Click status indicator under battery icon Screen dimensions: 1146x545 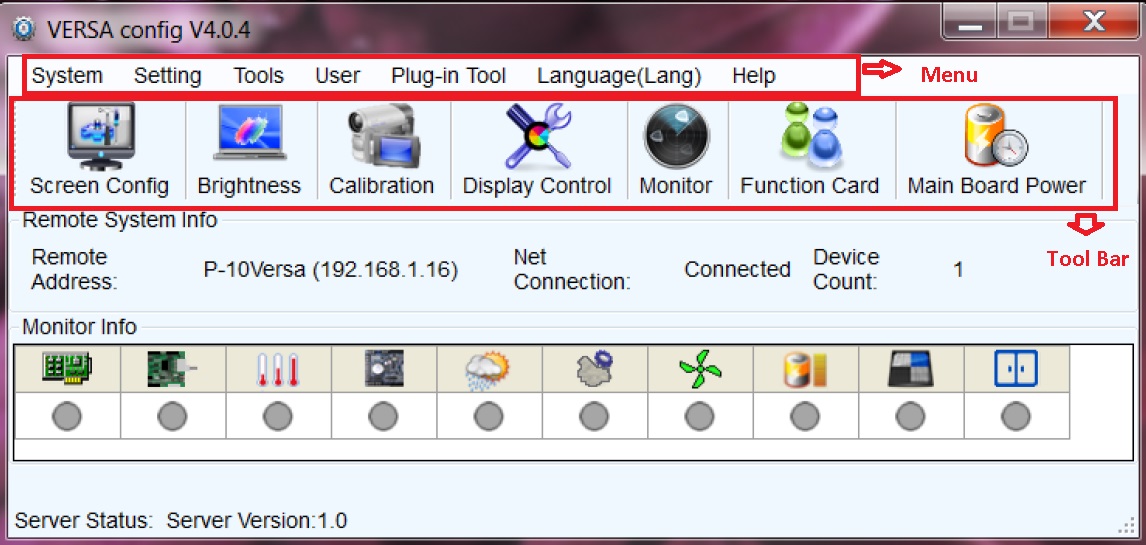tap(805, 417)
